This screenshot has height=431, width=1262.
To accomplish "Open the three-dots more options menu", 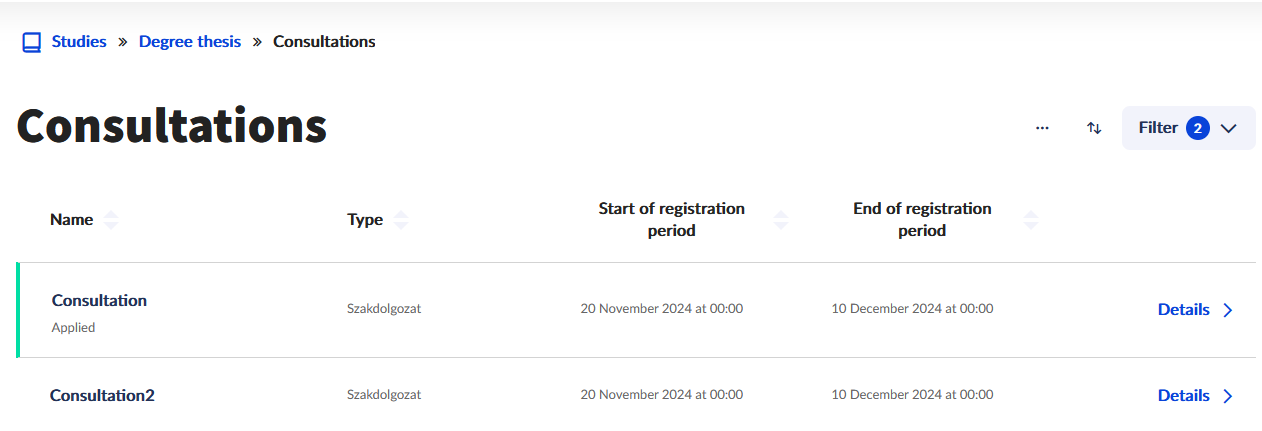I will tap(1042, 128).
